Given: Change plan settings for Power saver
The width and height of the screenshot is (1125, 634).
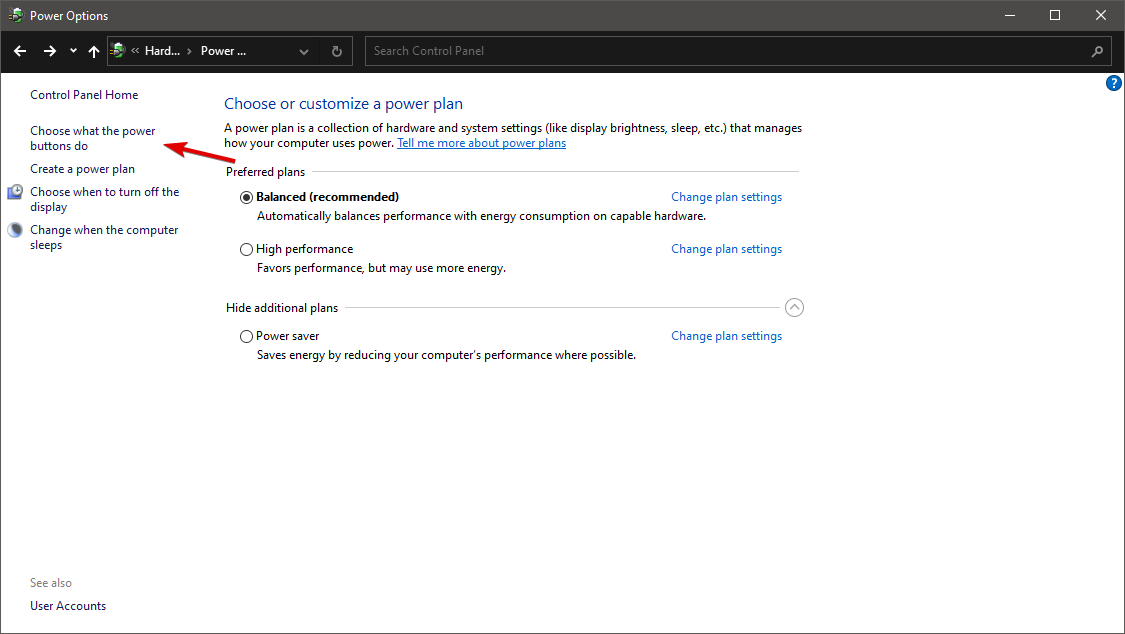Looking at the screenshot, I should pyautogui.click(x=727, y=336).
